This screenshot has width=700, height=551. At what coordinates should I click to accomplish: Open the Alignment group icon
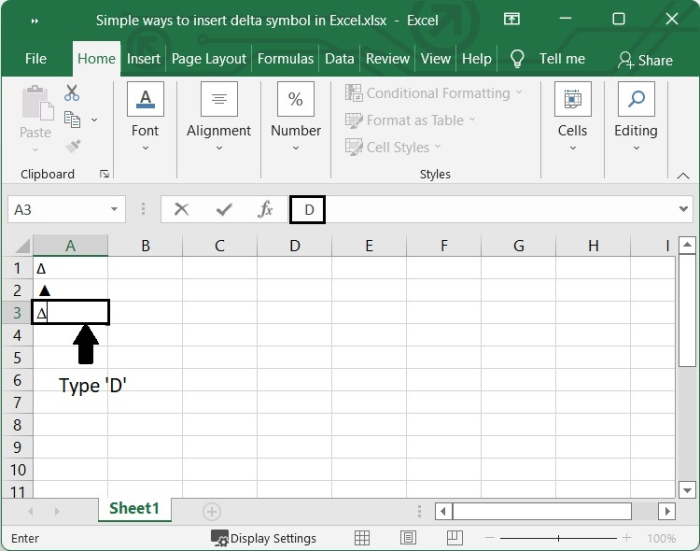[x=219, y=99]
